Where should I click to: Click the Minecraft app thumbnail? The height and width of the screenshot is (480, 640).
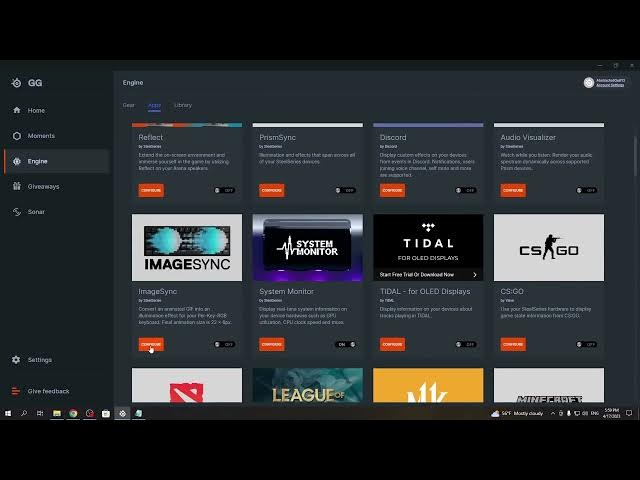(549, 385)
